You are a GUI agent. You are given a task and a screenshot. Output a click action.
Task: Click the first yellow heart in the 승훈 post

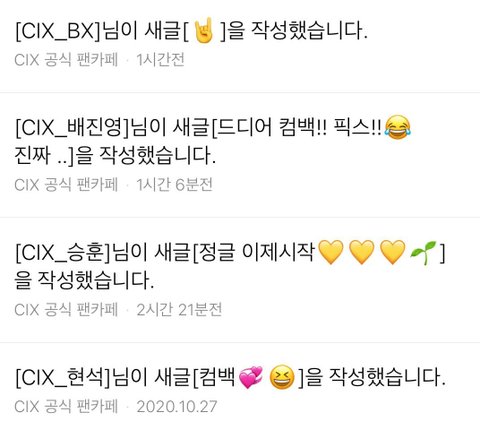(331, 252)
